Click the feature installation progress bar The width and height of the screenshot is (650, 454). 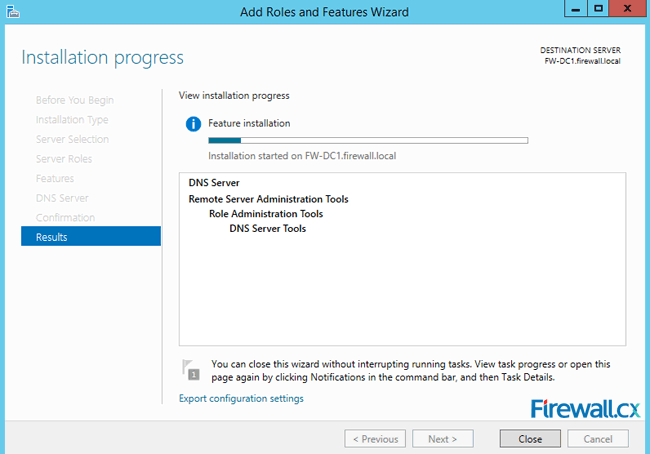pos(368,141)
